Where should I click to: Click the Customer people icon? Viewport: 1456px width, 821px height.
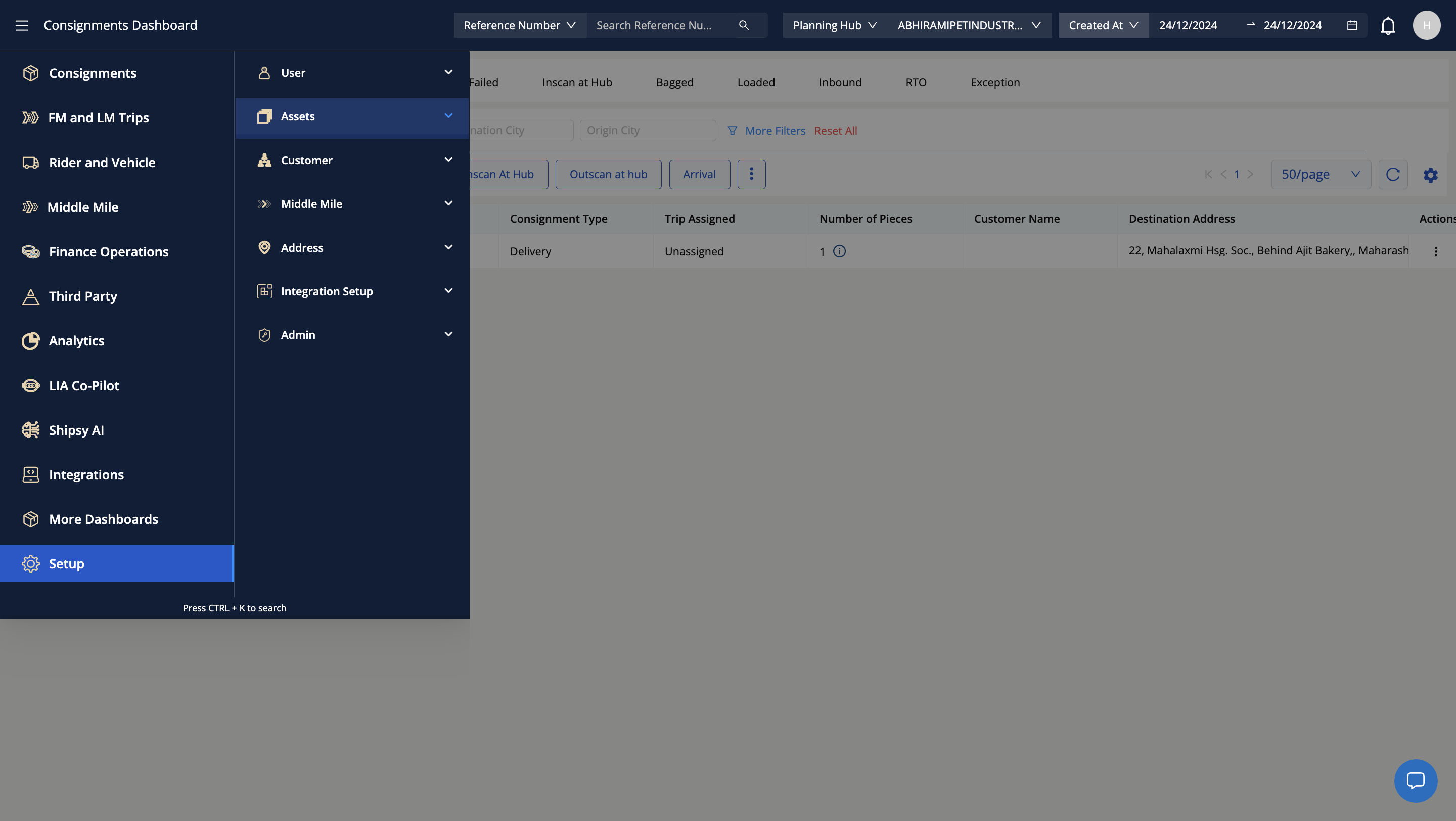[x=264, y=160]
